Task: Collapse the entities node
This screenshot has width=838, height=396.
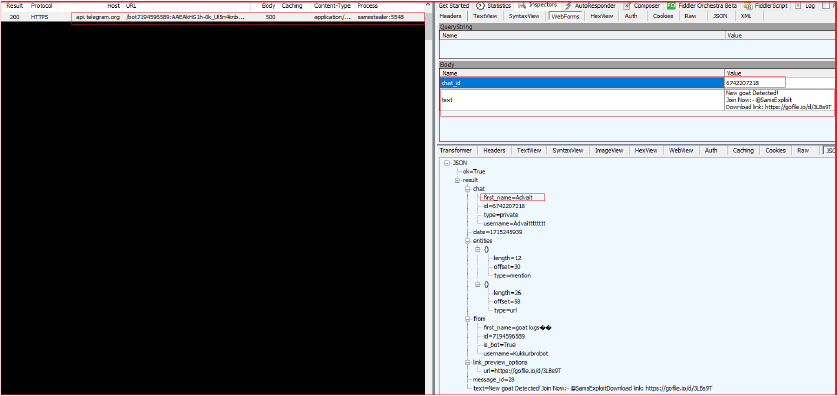Action: pyautogui.click(x=468, y=240)
